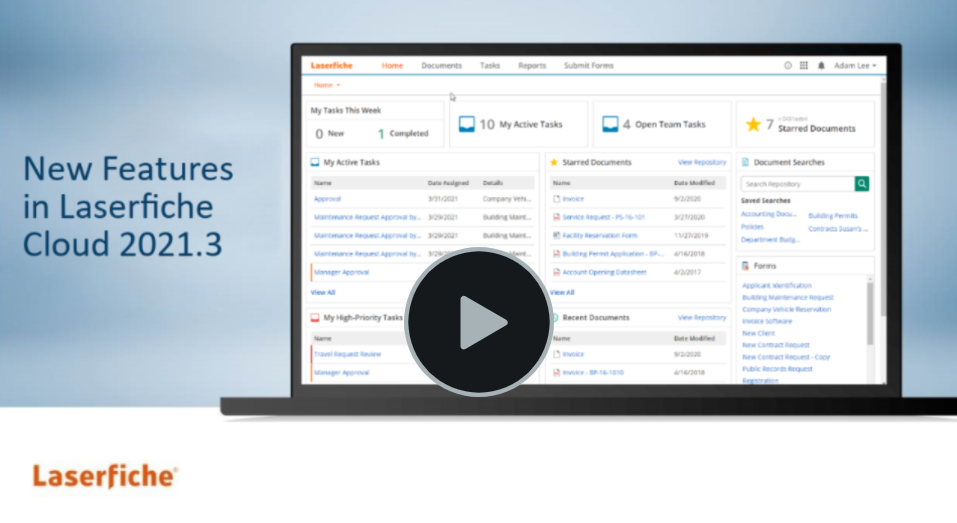
Task: Open Building Maintenance Request form
Action: (787, 298)
